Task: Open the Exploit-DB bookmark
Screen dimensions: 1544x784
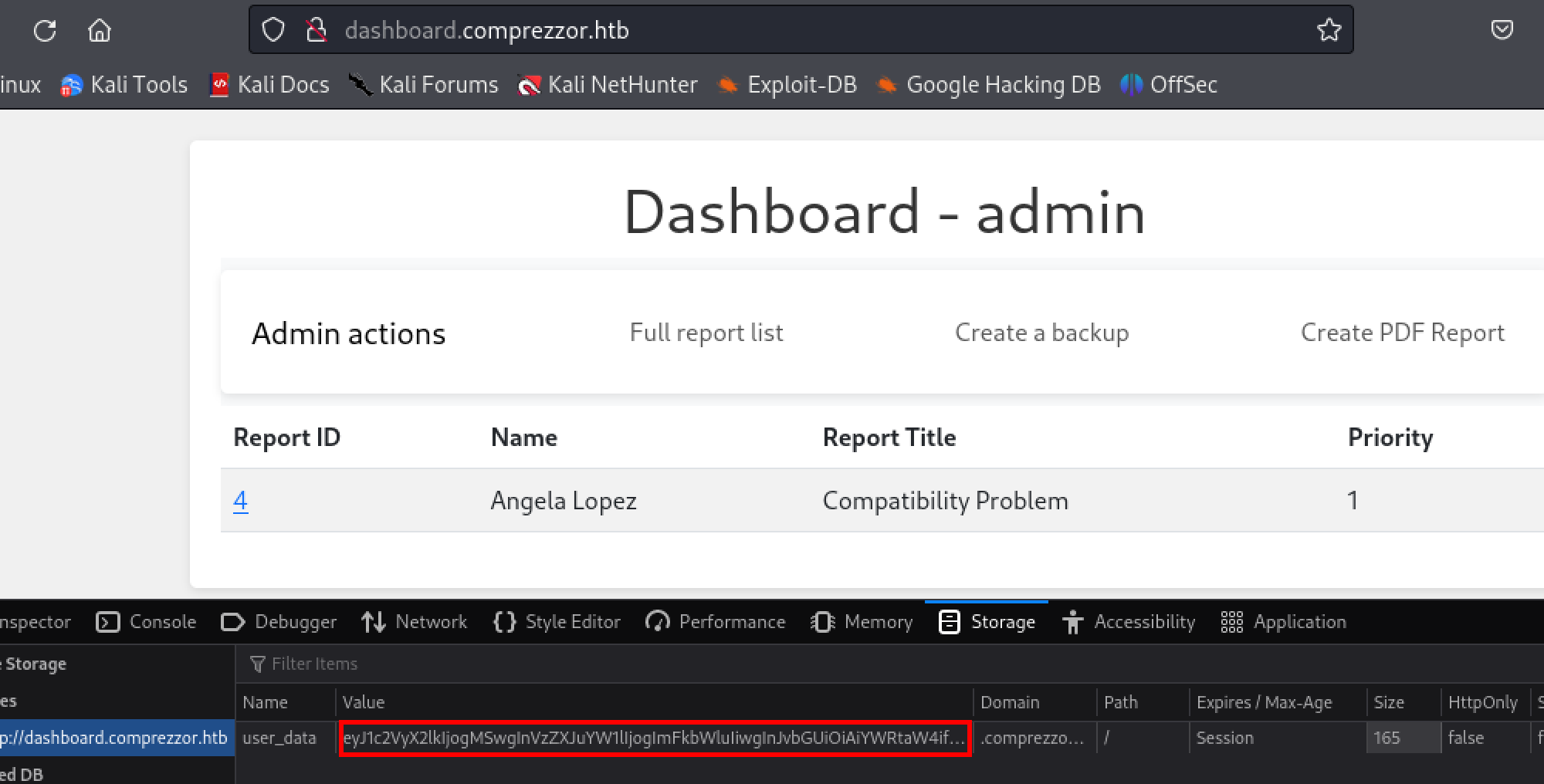Action: [788, 85]
